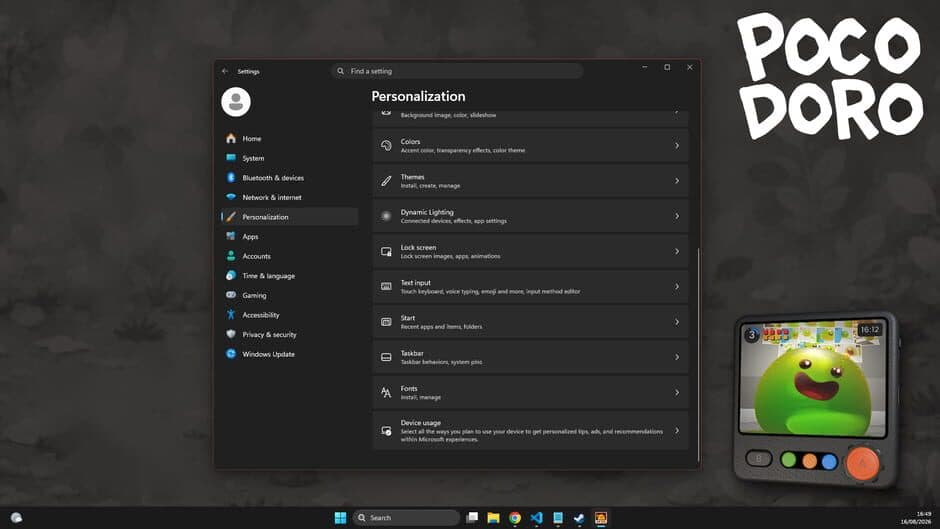Click the Pocodoro app icon on taskbar

point(601,518)
